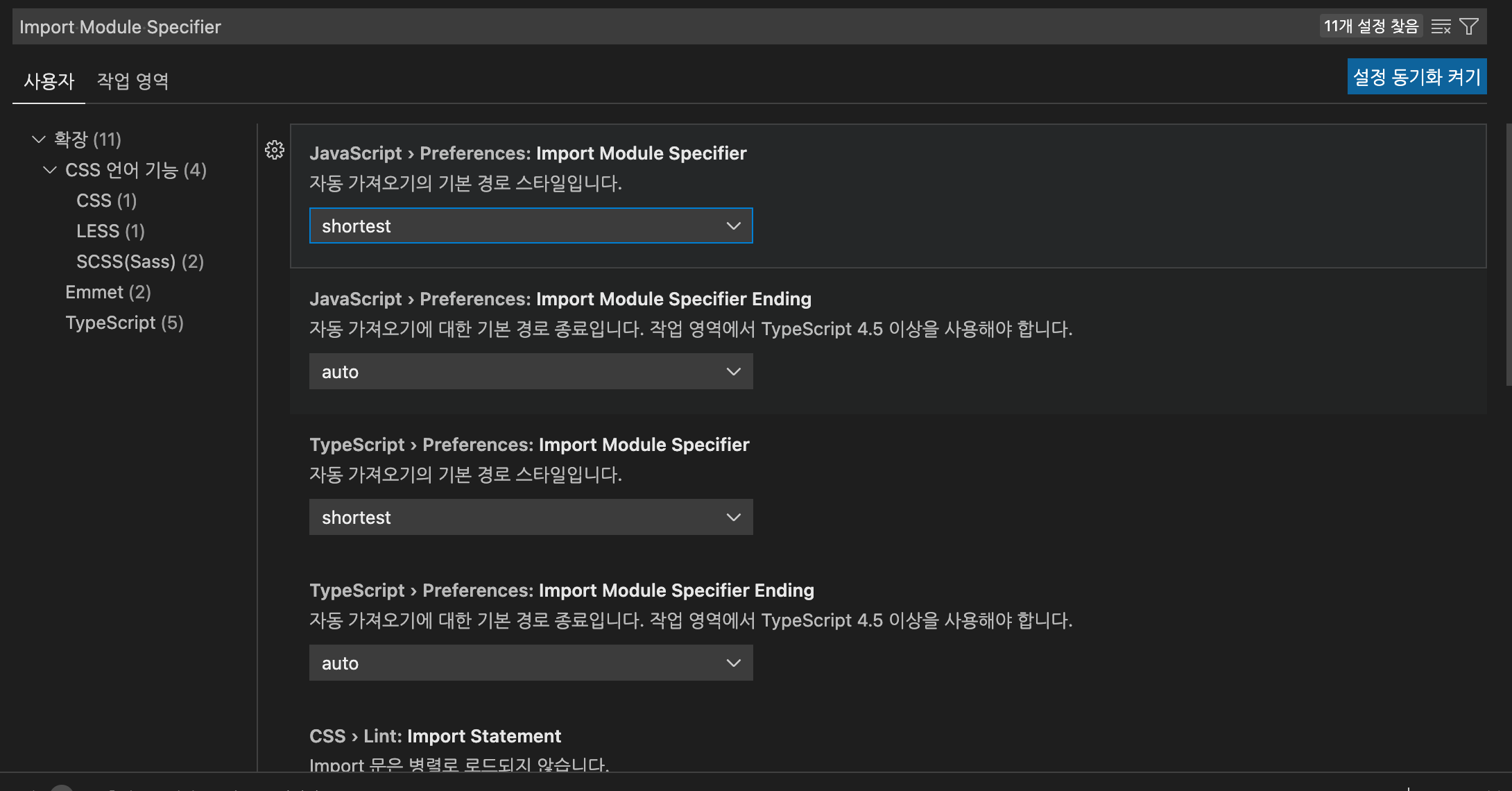Open JavaScript Import Module Specifier Ending auto dropdown
1512x791 pixels.
click(531, 372)
